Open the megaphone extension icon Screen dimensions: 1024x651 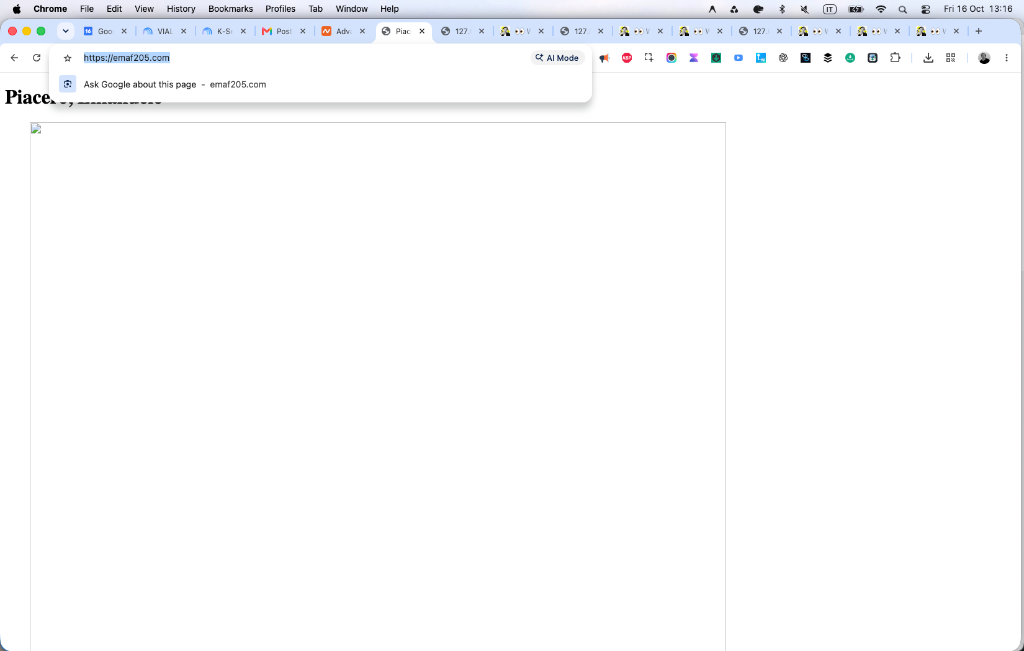click(x=605, y=57)
